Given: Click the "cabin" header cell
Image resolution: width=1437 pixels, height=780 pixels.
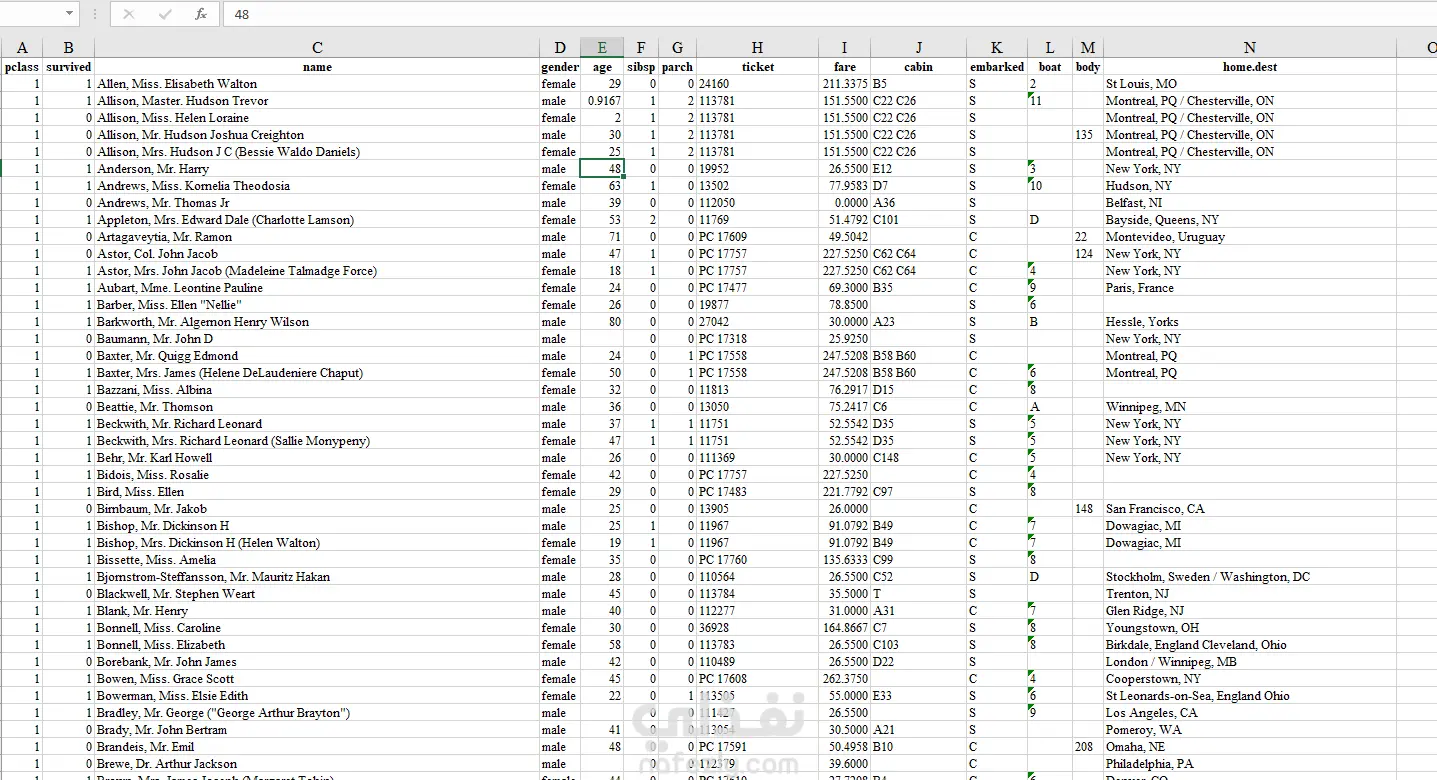Looking at the screenshot, I should point(918,67).
